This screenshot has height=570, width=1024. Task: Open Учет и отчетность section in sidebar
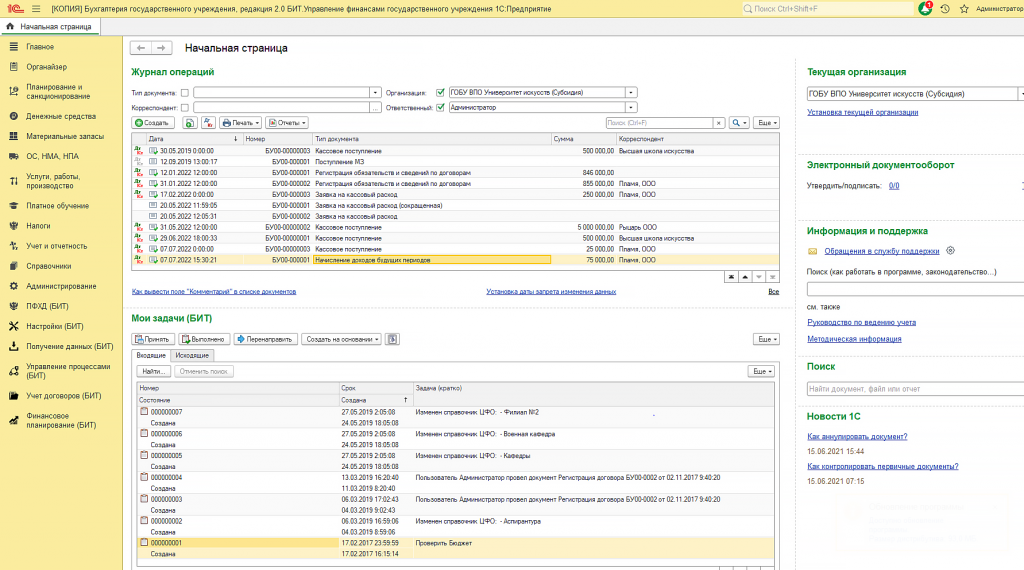(x=56, y=246)
